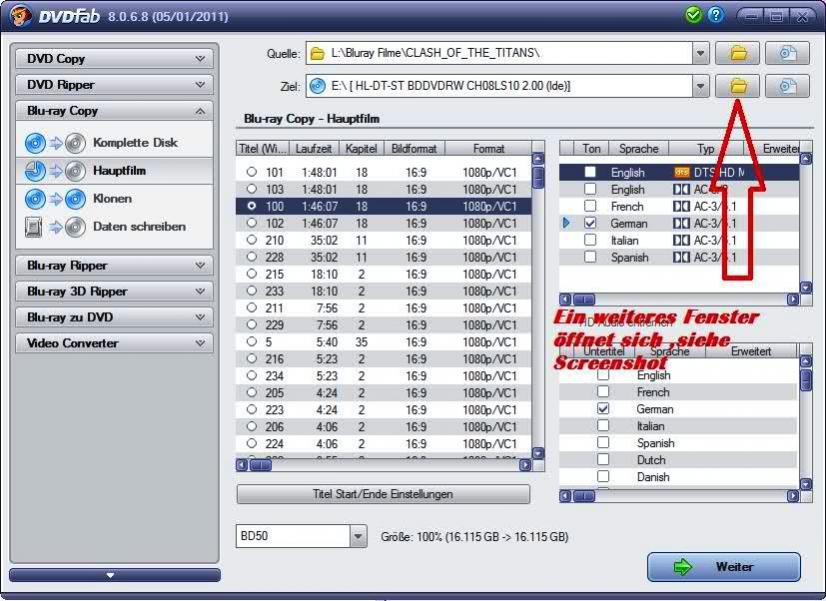Screen dimensions: 826x601
Task: Click the yellow folder icon inside the Quelle field
Action: pyautogui.click(x=317, y=53)
